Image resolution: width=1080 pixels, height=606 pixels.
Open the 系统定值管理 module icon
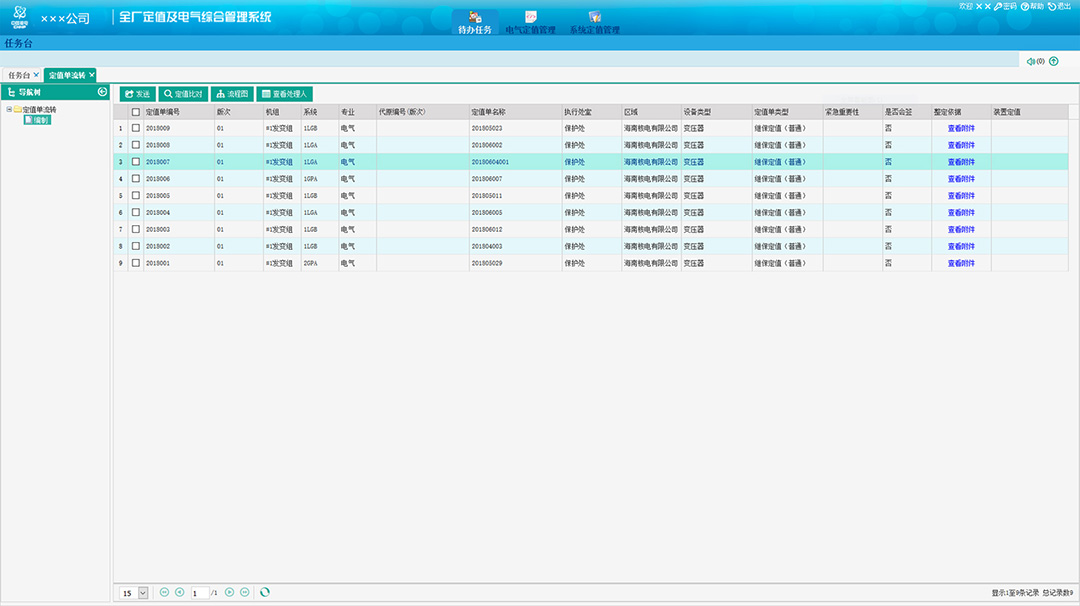[x=594, y=18]
